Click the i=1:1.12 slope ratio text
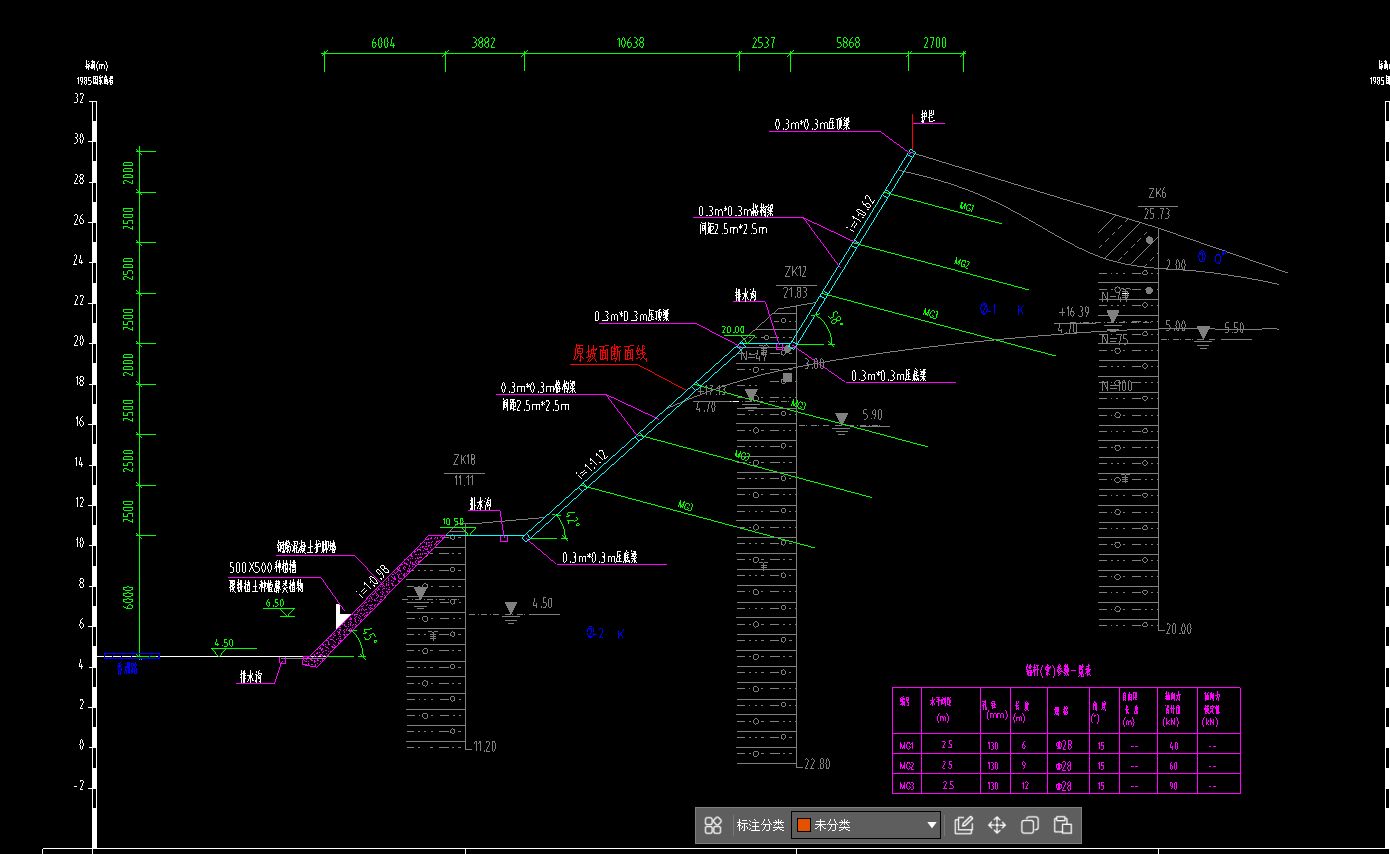Screen dimensions: 1390x854 591,464
